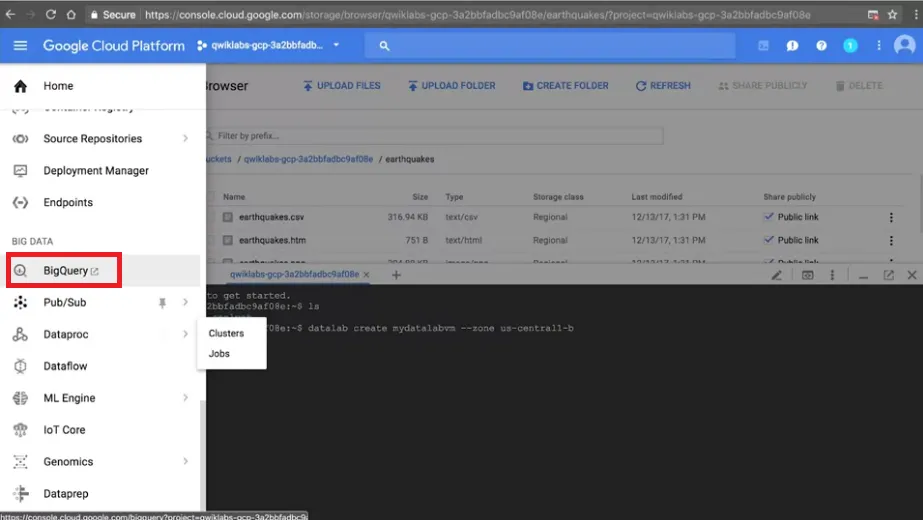Image resolution: width=923 pixels, height=520 pixels.
Task: Toggle Public link checkbox for earthquakes.htm
Action: coord(769,240)
